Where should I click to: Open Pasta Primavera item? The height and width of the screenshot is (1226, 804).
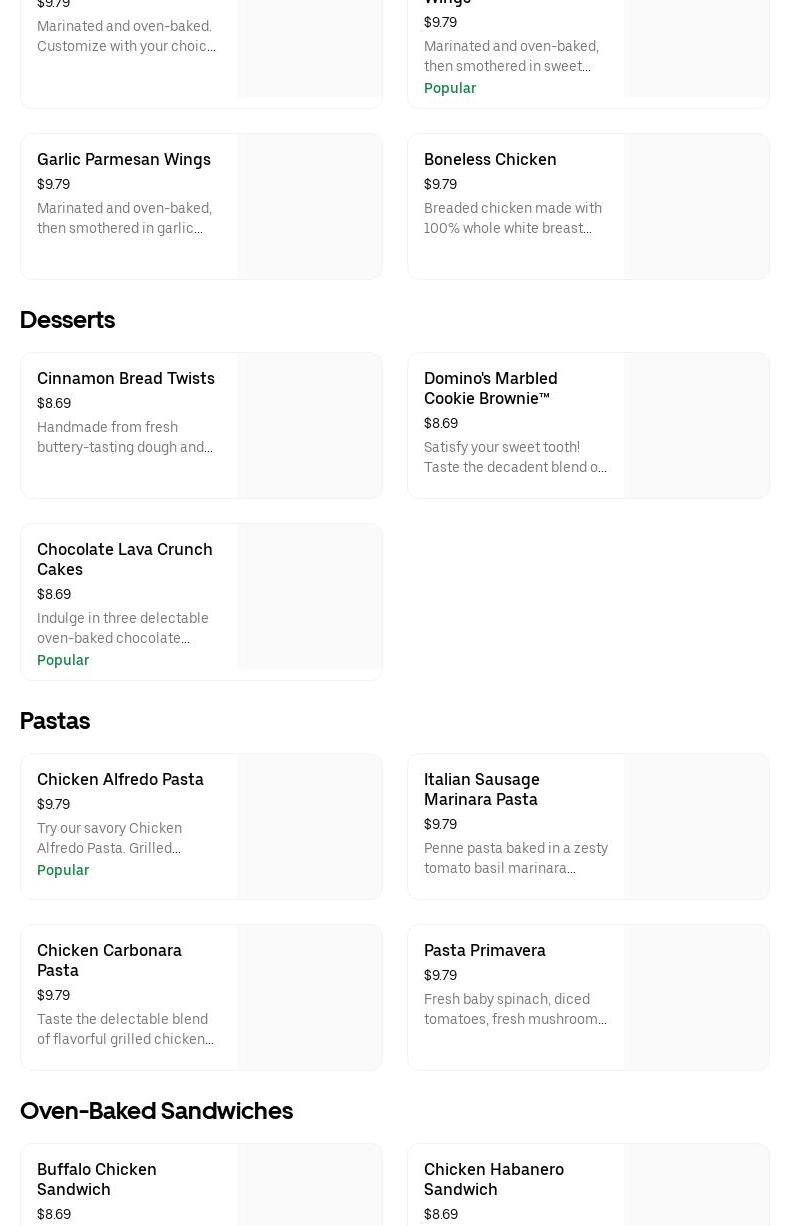[x=588, y=997]
